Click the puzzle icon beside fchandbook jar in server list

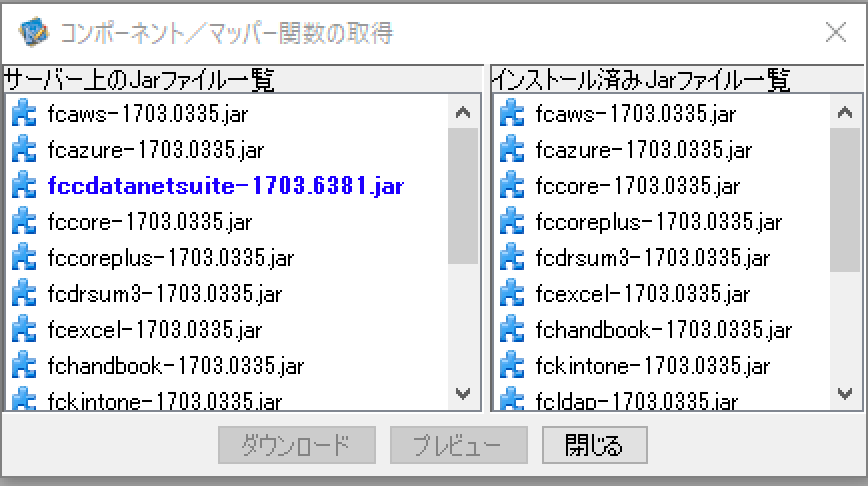[x=24, y=365]
